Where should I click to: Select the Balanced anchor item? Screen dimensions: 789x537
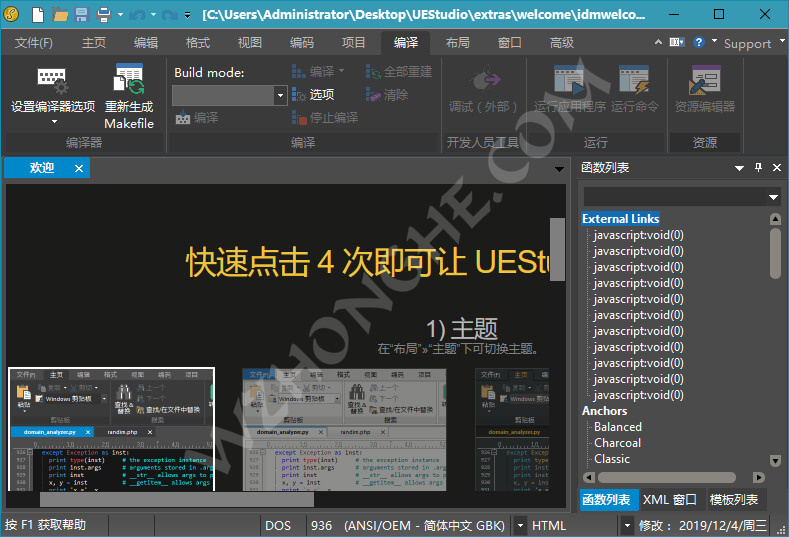coord(618,427)
